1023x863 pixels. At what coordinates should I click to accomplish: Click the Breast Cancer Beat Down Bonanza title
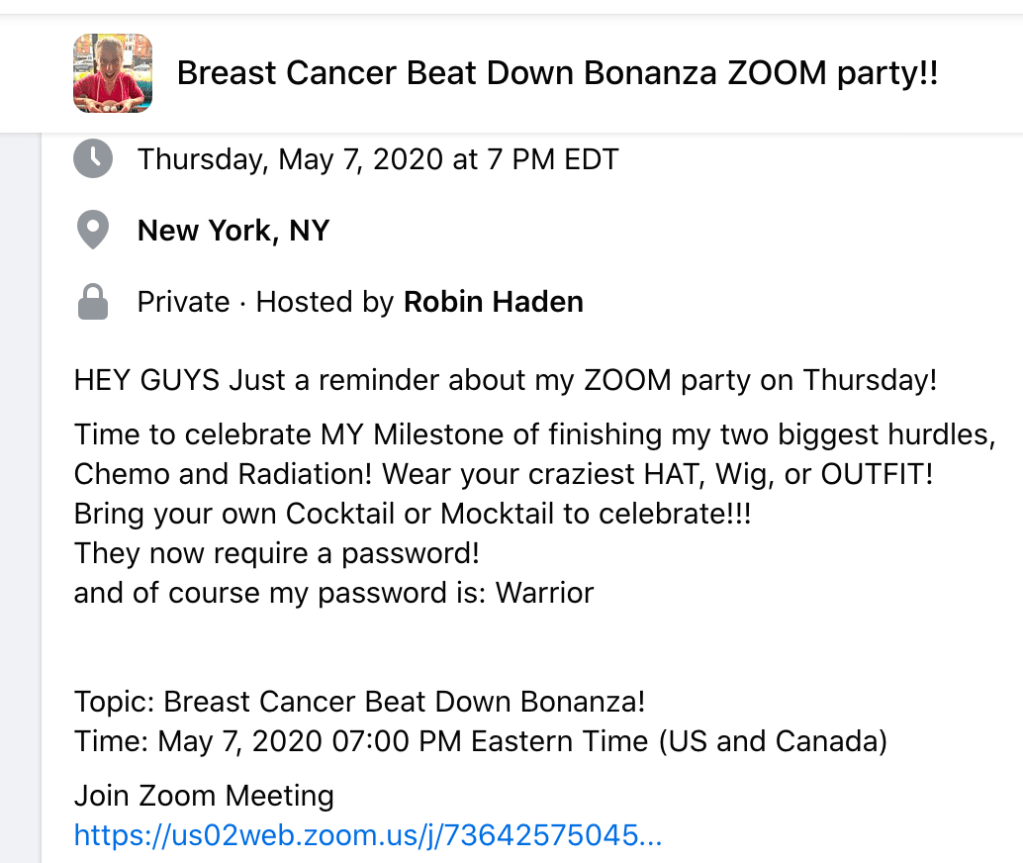(x=557, y=73)
